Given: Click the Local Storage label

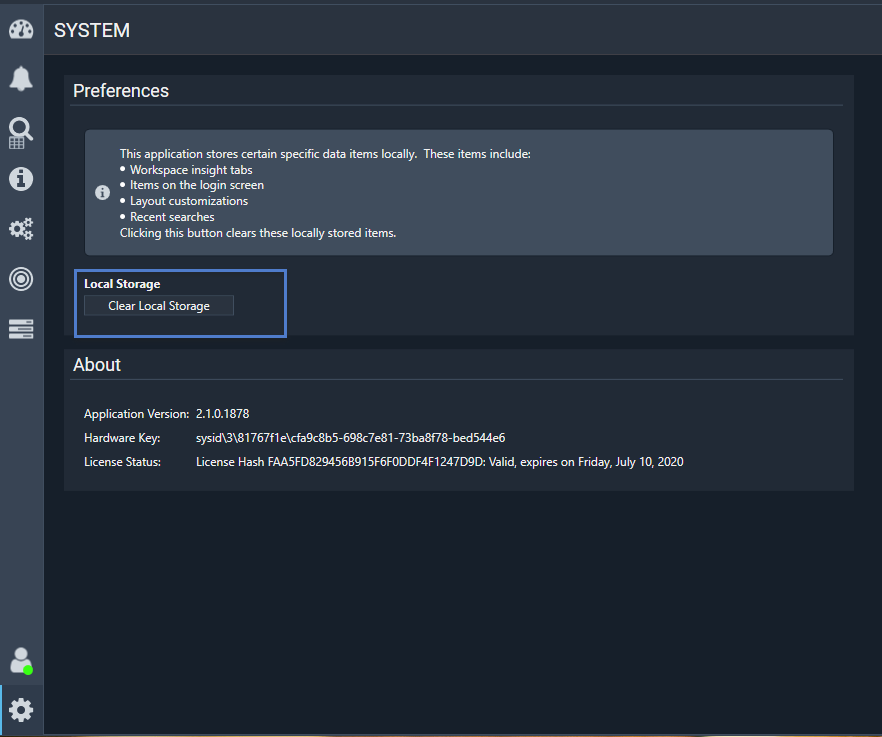Looking at the screenshot, I should (122, 284).
